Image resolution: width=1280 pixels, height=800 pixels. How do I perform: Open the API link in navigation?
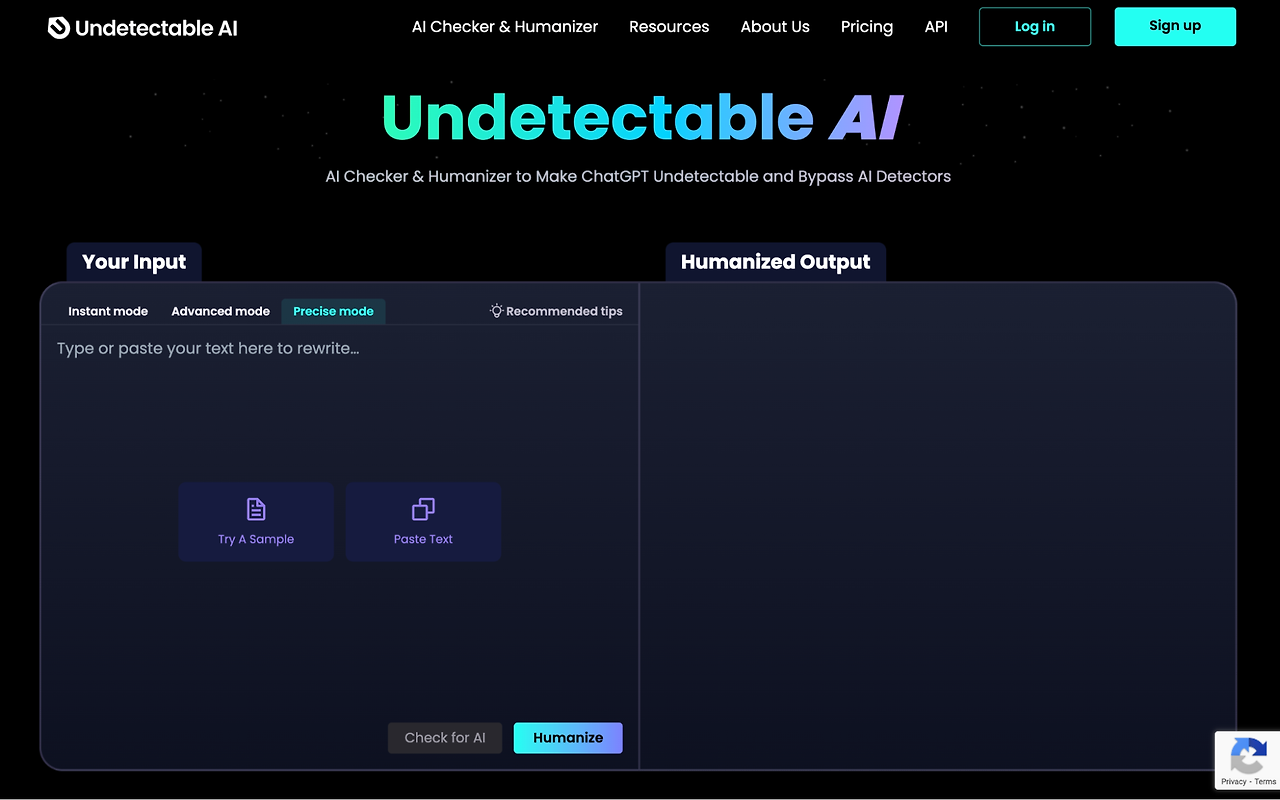pos(936,27)
